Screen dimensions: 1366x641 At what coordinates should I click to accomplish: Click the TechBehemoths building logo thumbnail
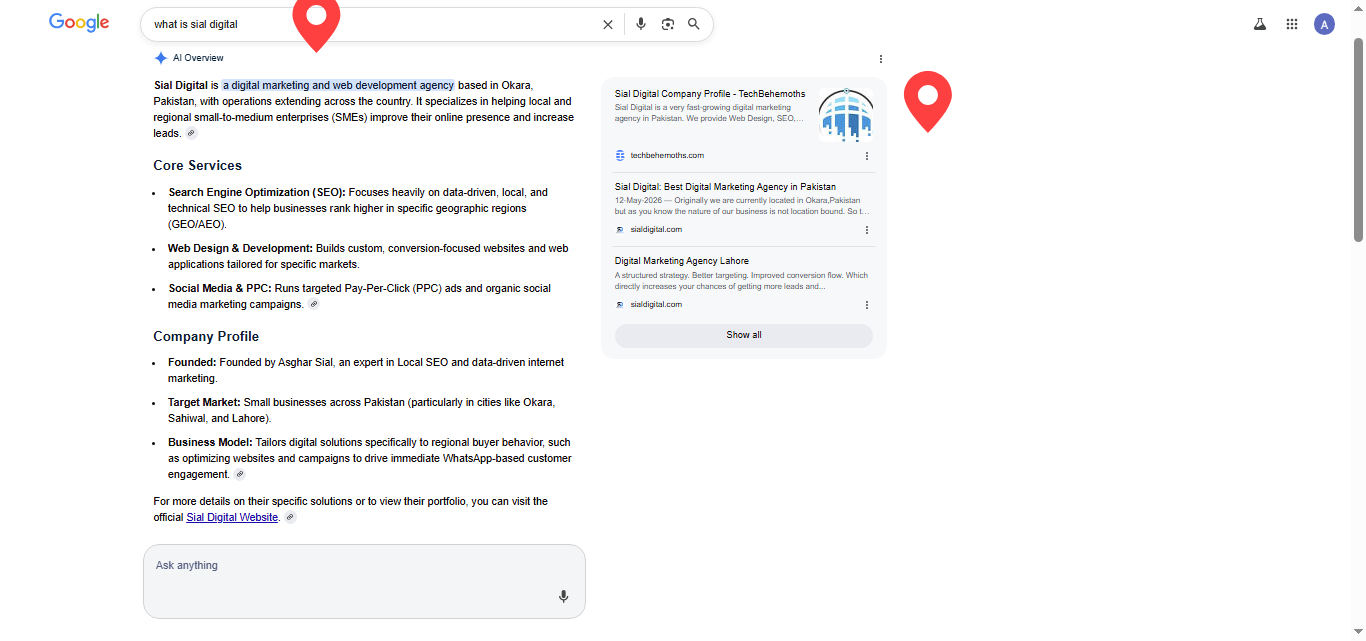(x=845, y=114)
